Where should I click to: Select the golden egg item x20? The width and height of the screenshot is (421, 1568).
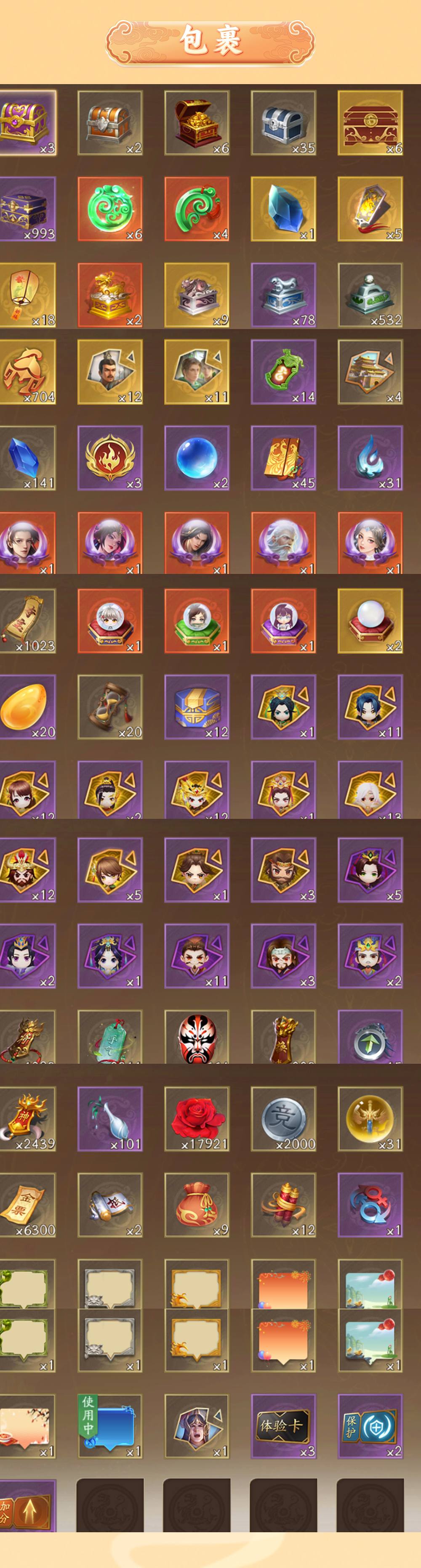pos(27,707)
